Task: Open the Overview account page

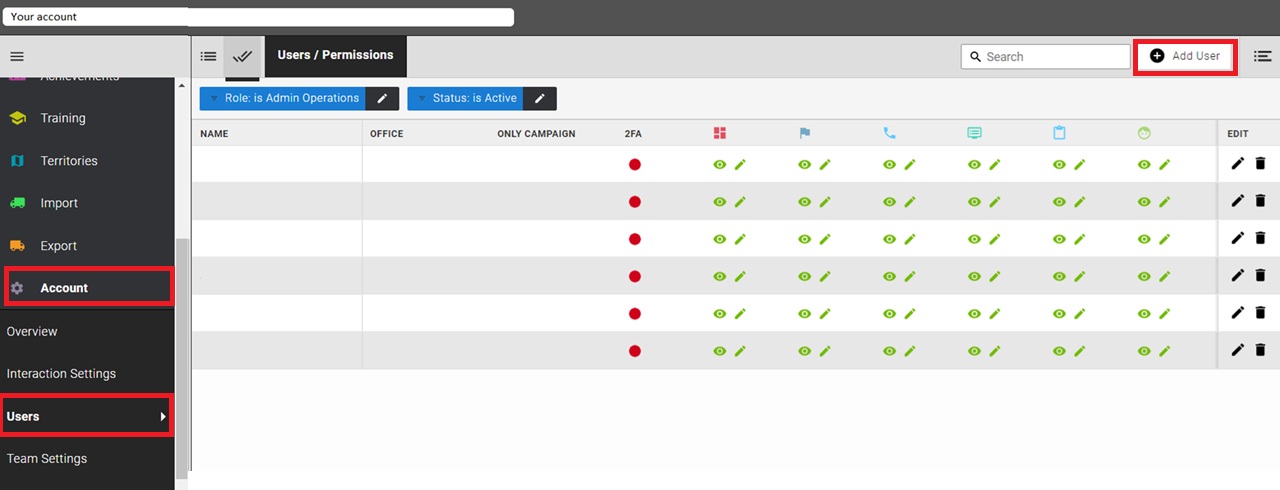Action: click(32, 331)
